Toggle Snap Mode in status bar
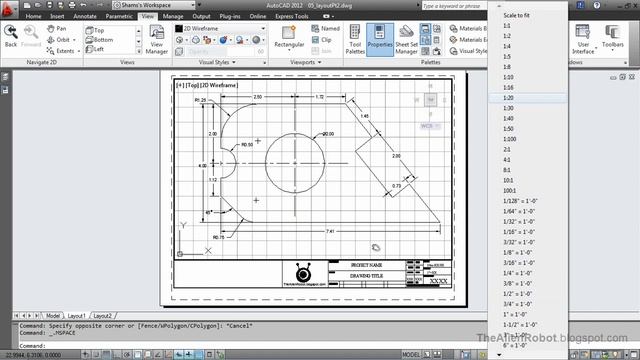The width and height of the screenshot is (640, 360). click(96, 355)
